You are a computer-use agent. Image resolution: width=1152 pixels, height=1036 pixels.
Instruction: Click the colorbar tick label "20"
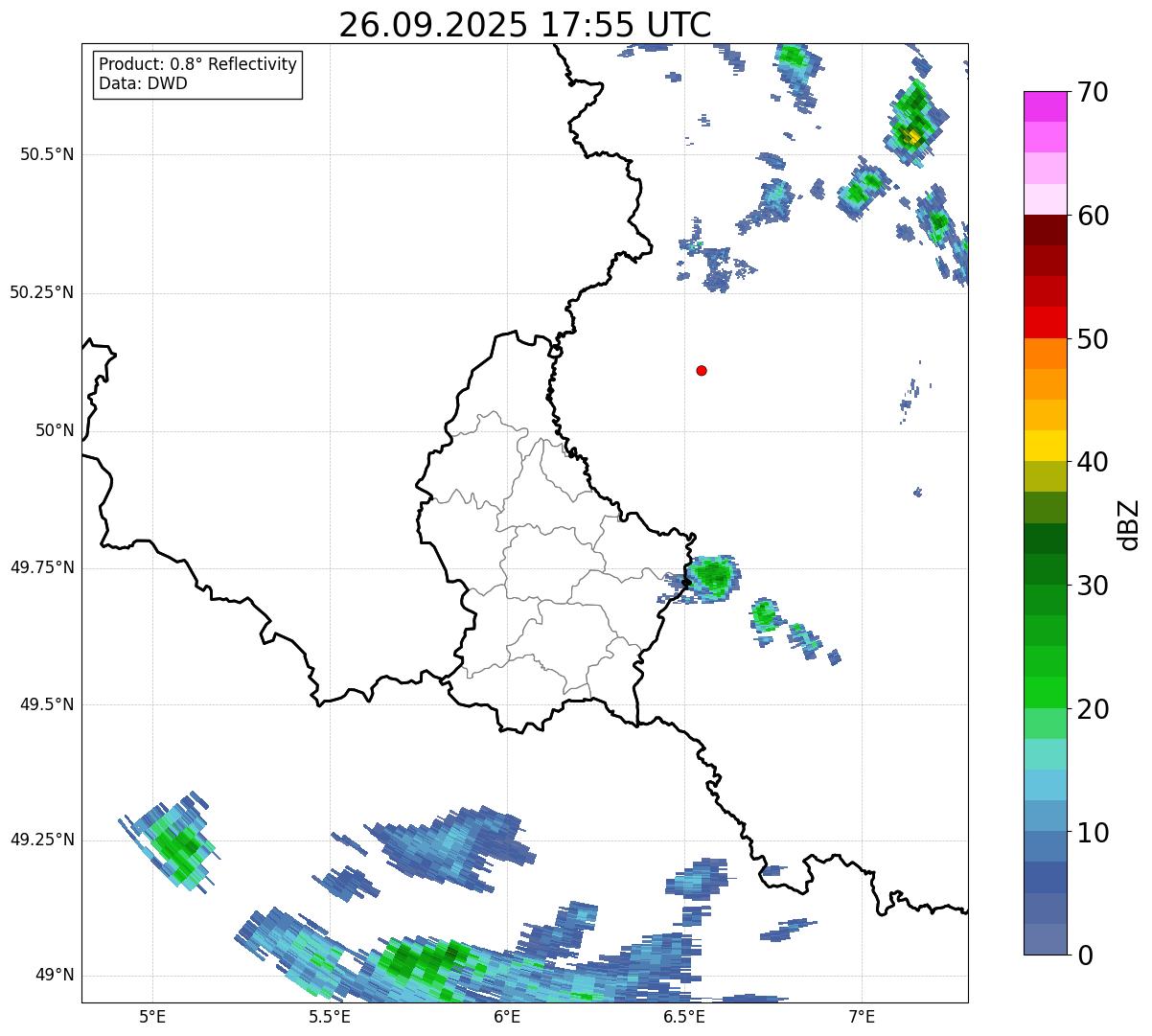click(x=1094, y=709)
